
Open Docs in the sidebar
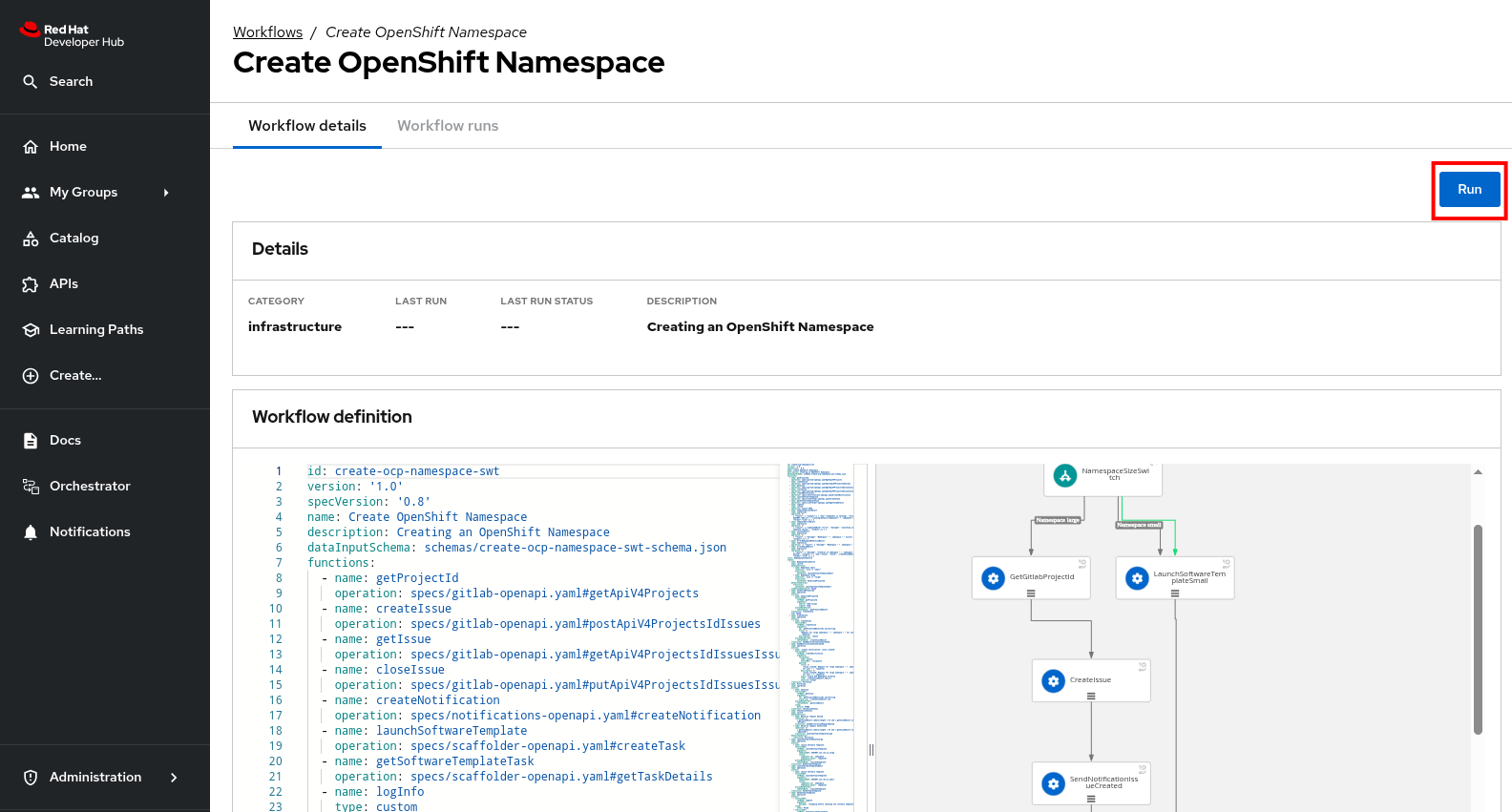click(105, 441)
